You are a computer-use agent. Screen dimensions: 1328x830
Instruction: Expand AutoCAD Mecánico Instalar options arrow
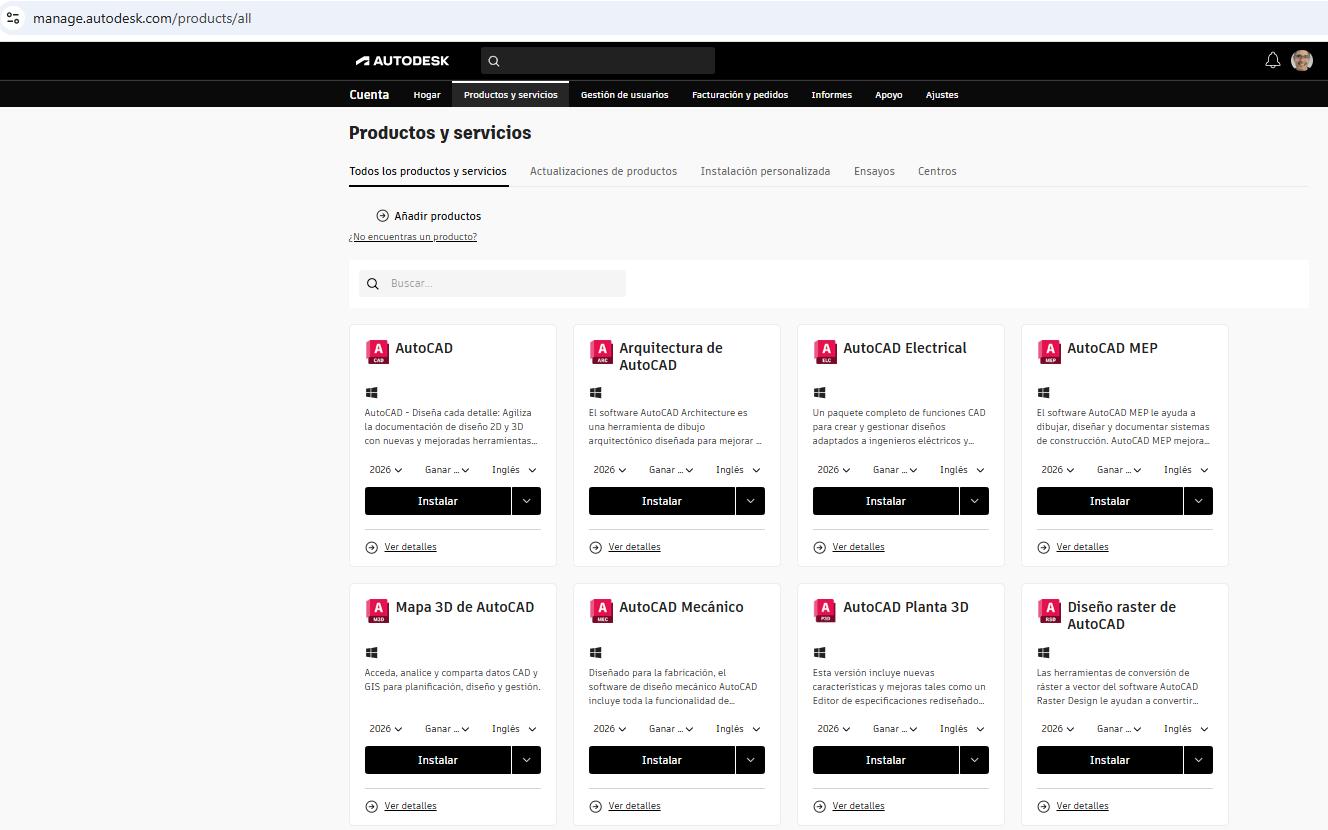click(750, 760)
